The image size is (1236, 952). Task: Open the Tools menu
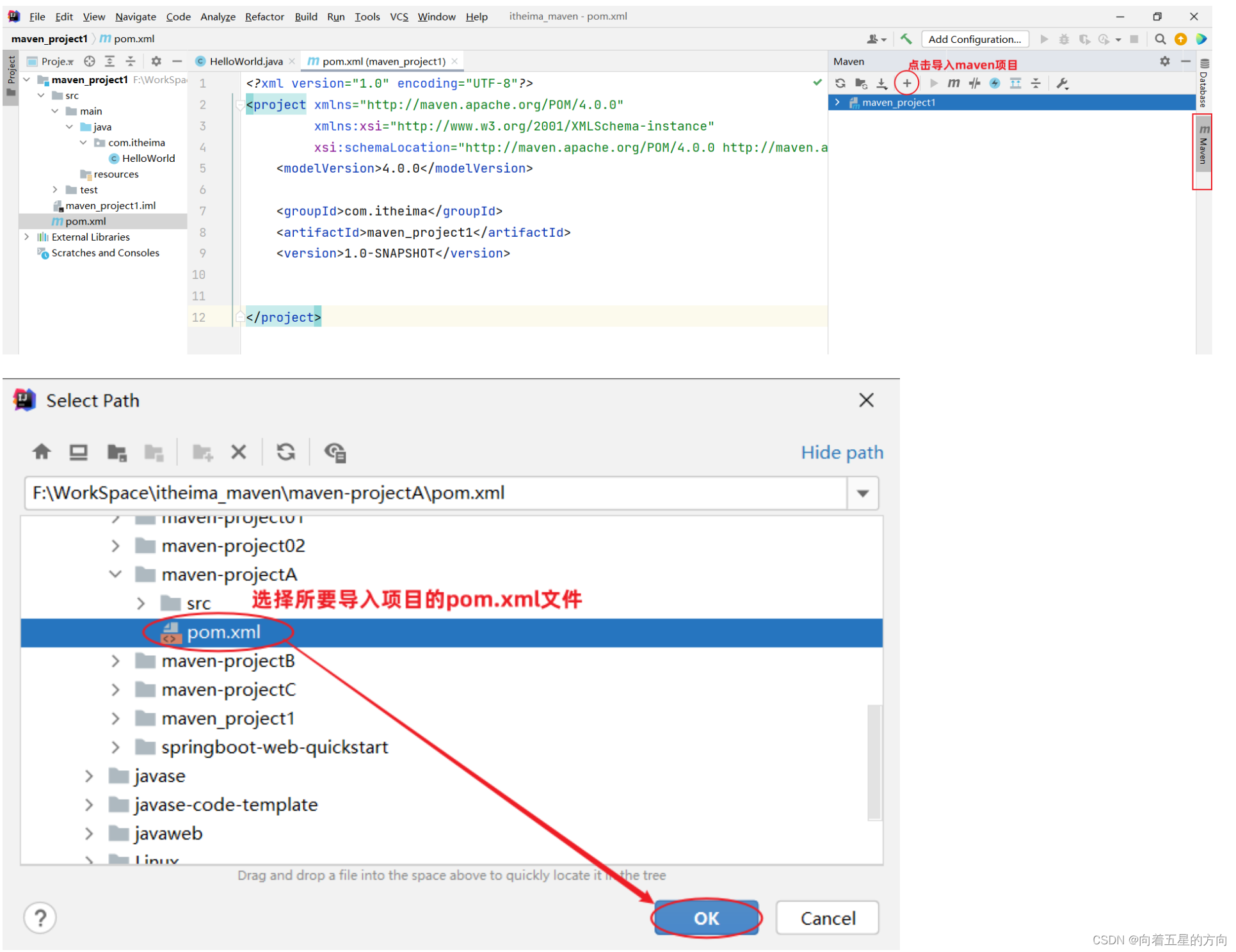click(367, 17)
